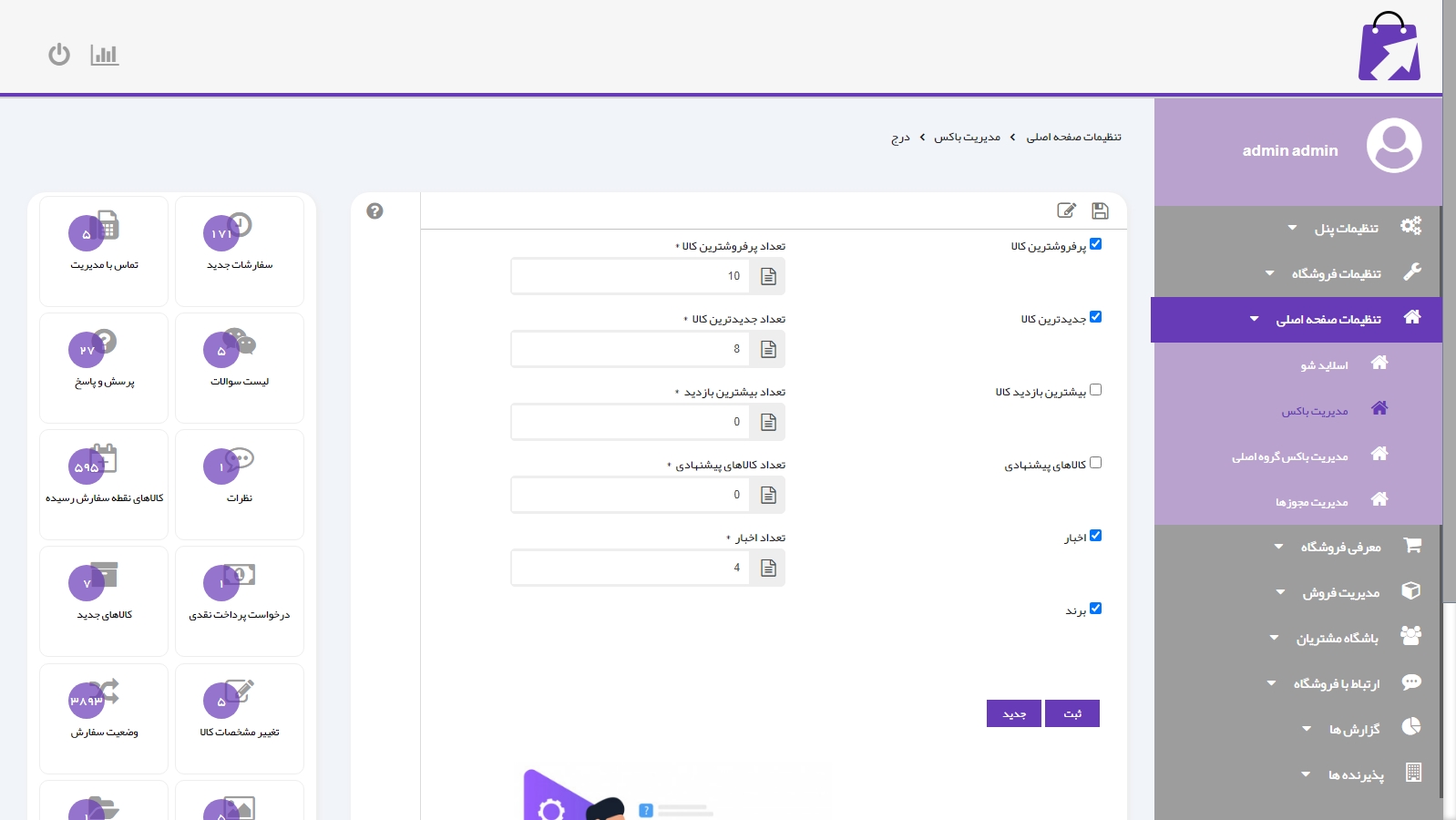Expand the تنظیمات فروشگاه menu arrow
The image size is (1456, 820).
(x=1270, y=273)
